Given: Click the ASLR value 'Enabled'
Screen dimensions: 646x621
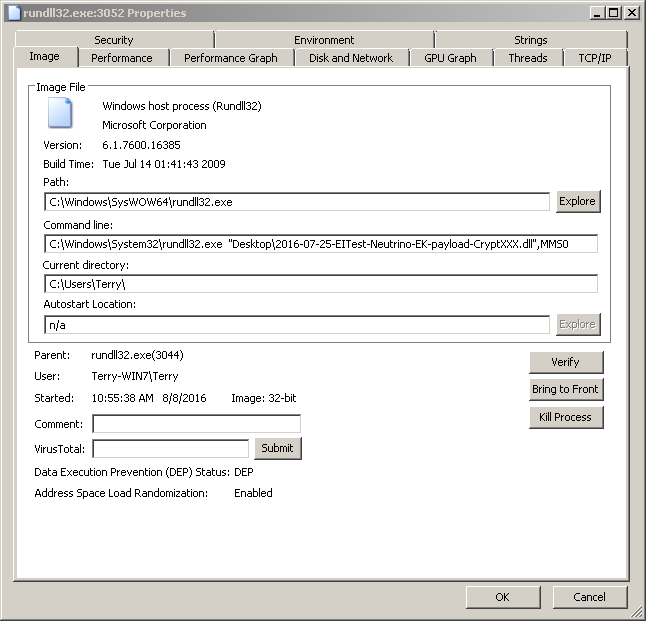Looking at the screenshot, I should (253, 493).
